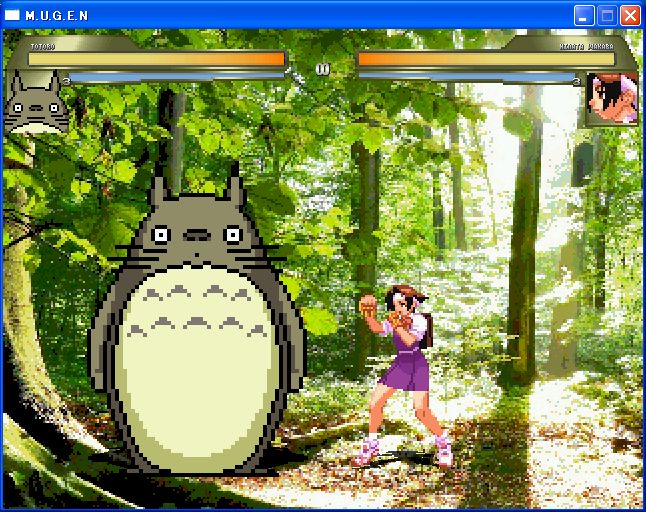Click player two's blue power gauge
This screenshot has width=646, height=512.
[467, 77]
